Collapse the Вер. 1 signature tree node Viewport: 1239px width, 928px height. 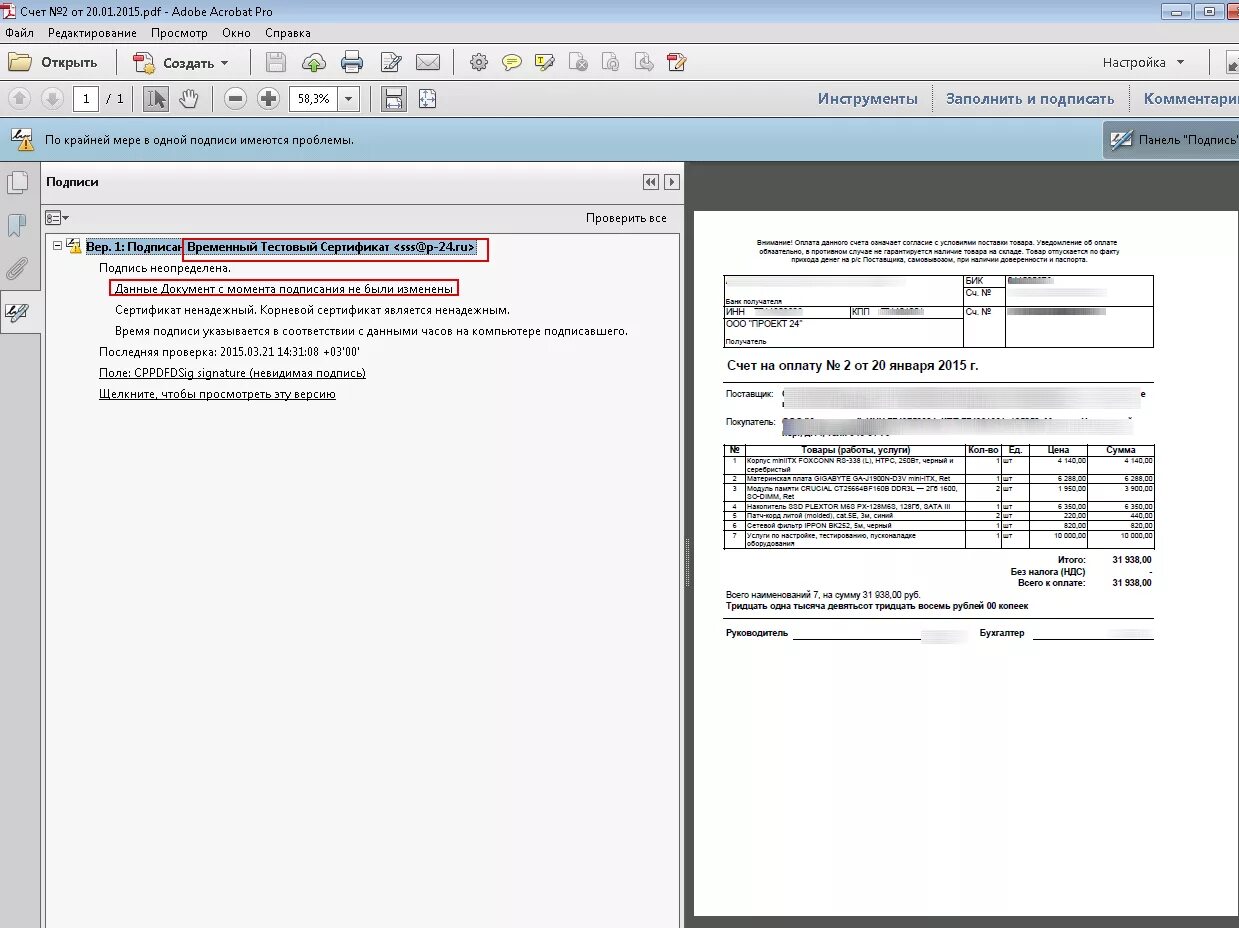[58, 246]
